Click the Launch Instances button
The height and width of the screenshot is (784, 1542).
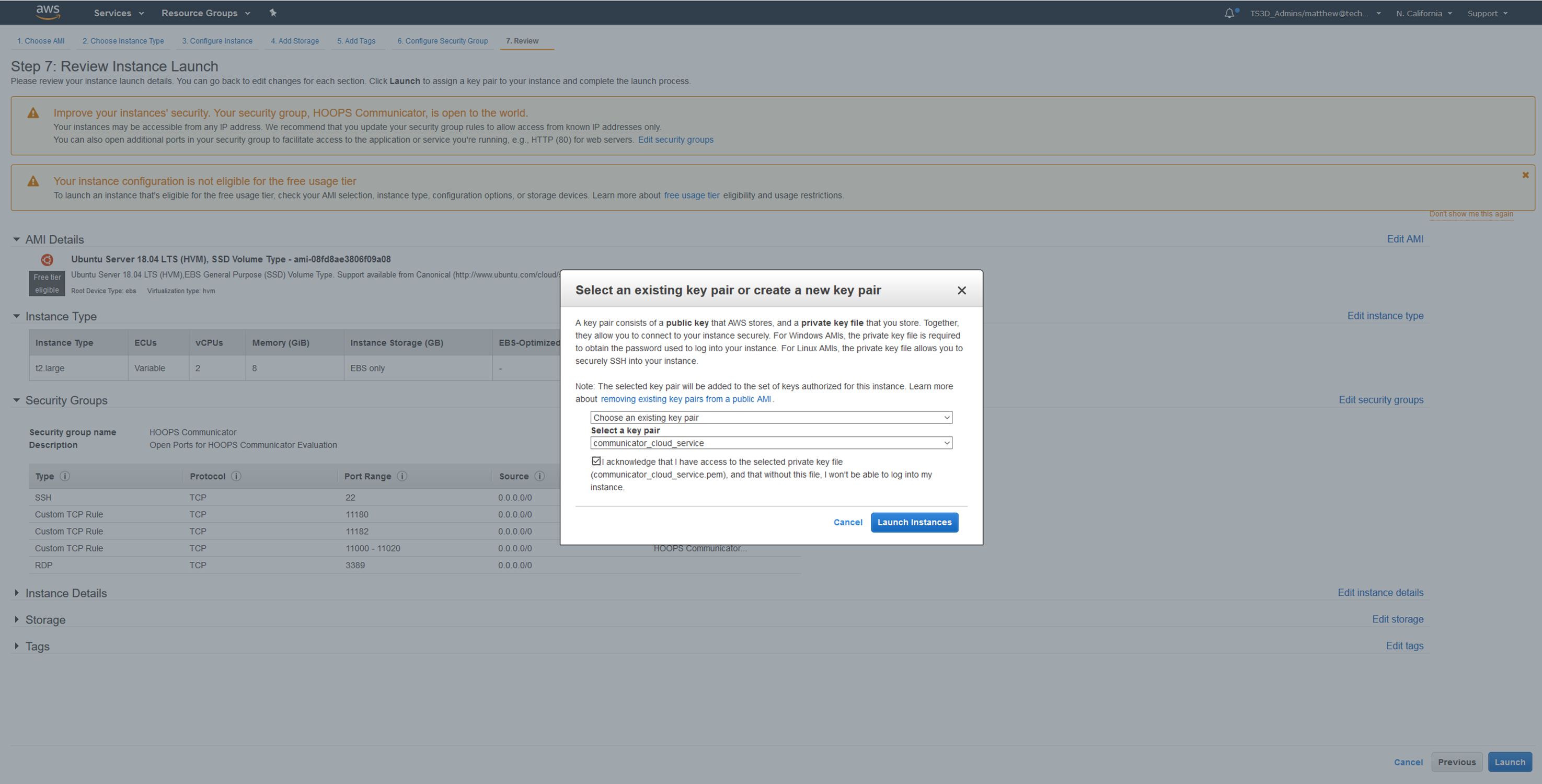click(x=914, y=522)
